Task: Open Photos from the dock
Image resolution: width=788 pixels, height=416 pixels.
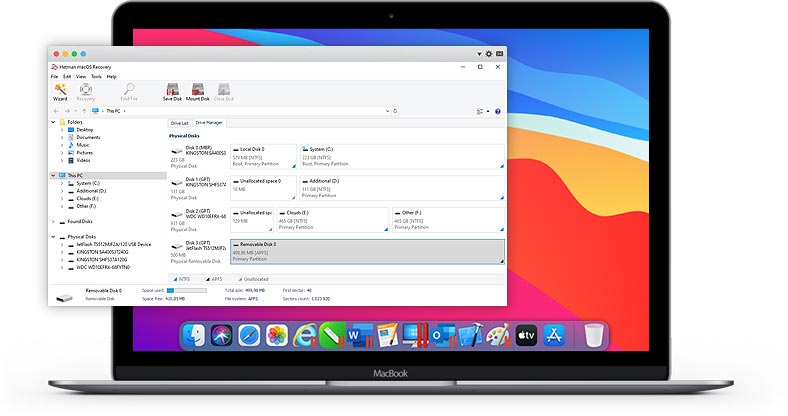Action: point(277,336)
